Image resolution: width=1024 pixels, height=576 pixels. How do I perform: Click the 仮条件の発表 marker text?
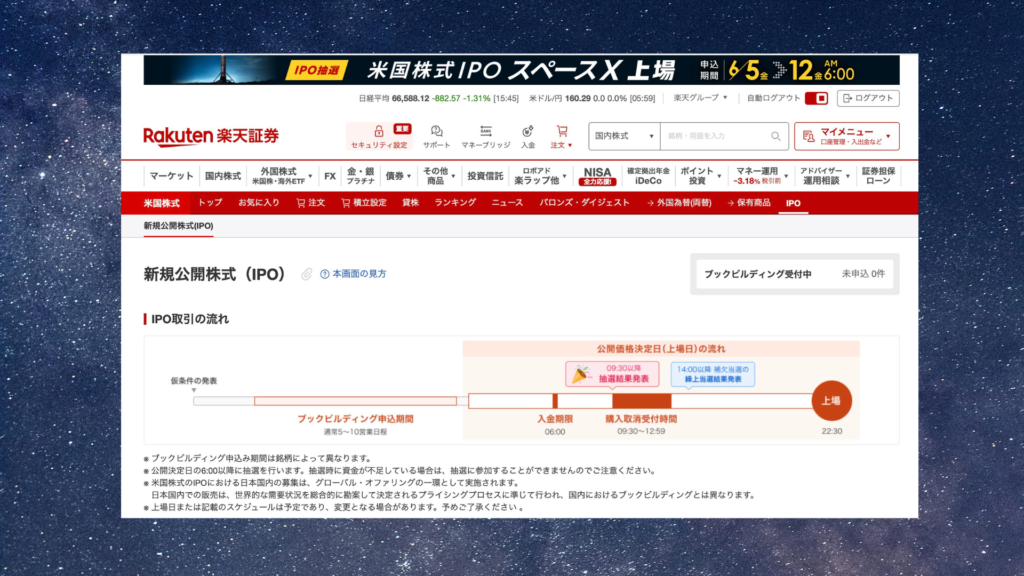click(193, 381)
